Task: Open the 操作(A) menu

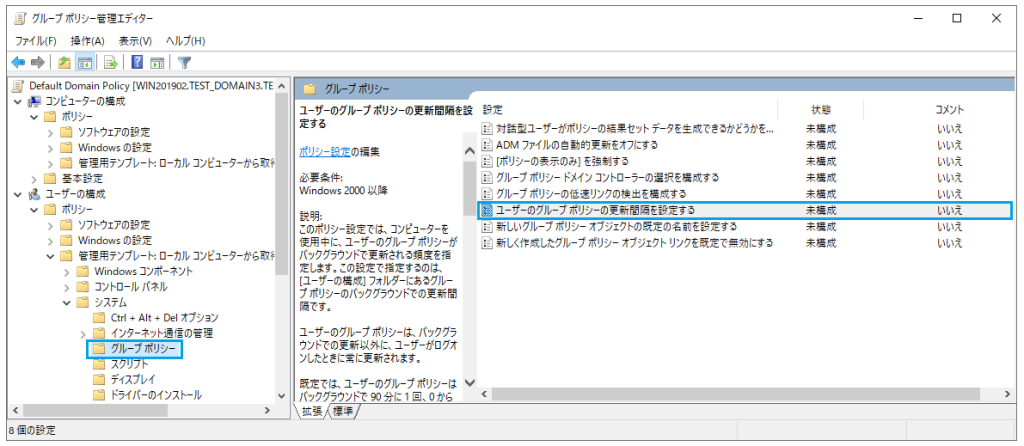Action: 88,40
